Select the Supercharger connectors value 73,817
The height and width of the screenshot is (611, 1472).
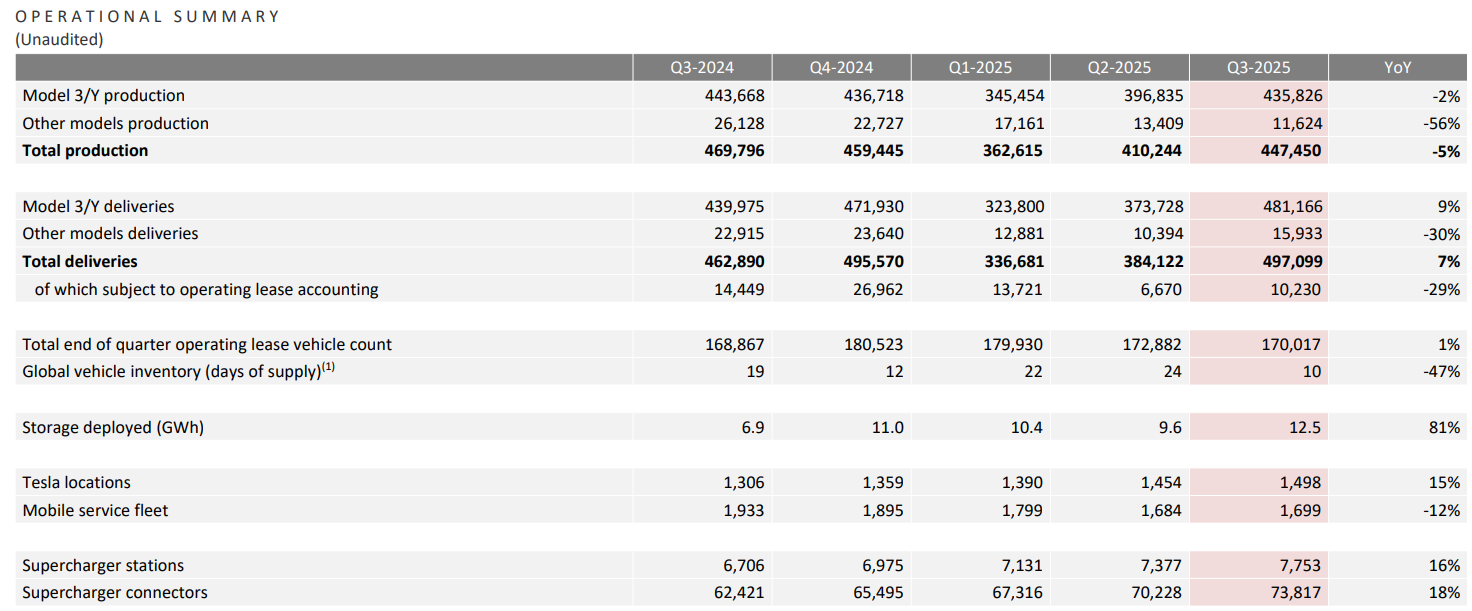(x=1293, y=593)
